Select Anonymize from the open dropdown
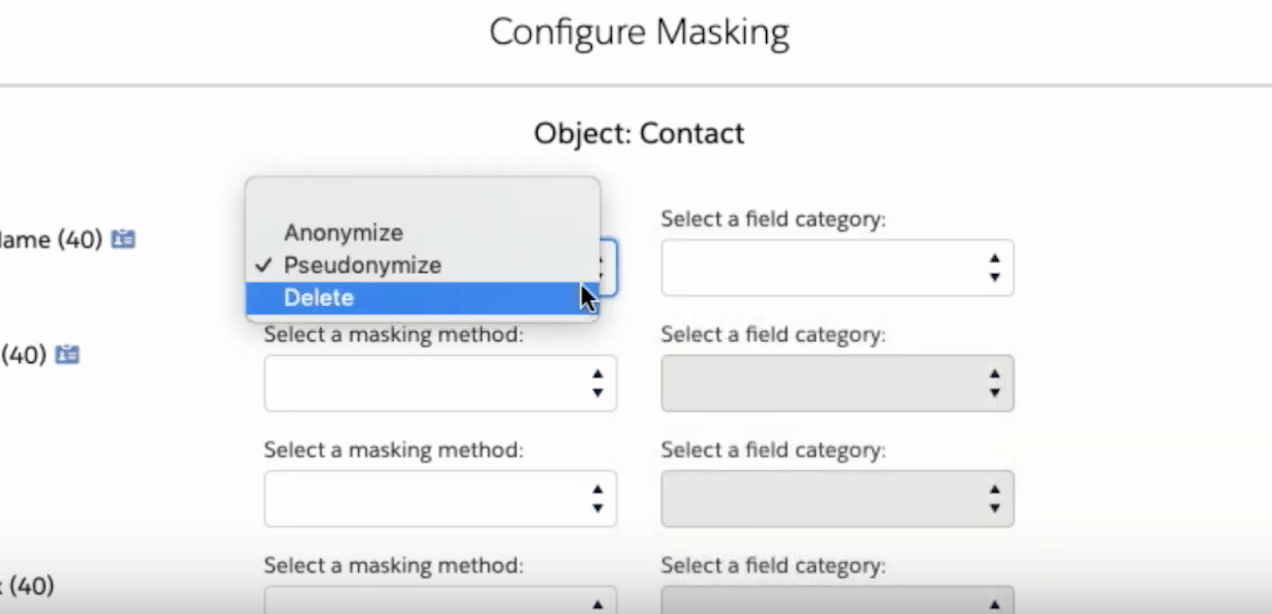Viewport: 1272px width, 614px height. (x=344, y=232)
